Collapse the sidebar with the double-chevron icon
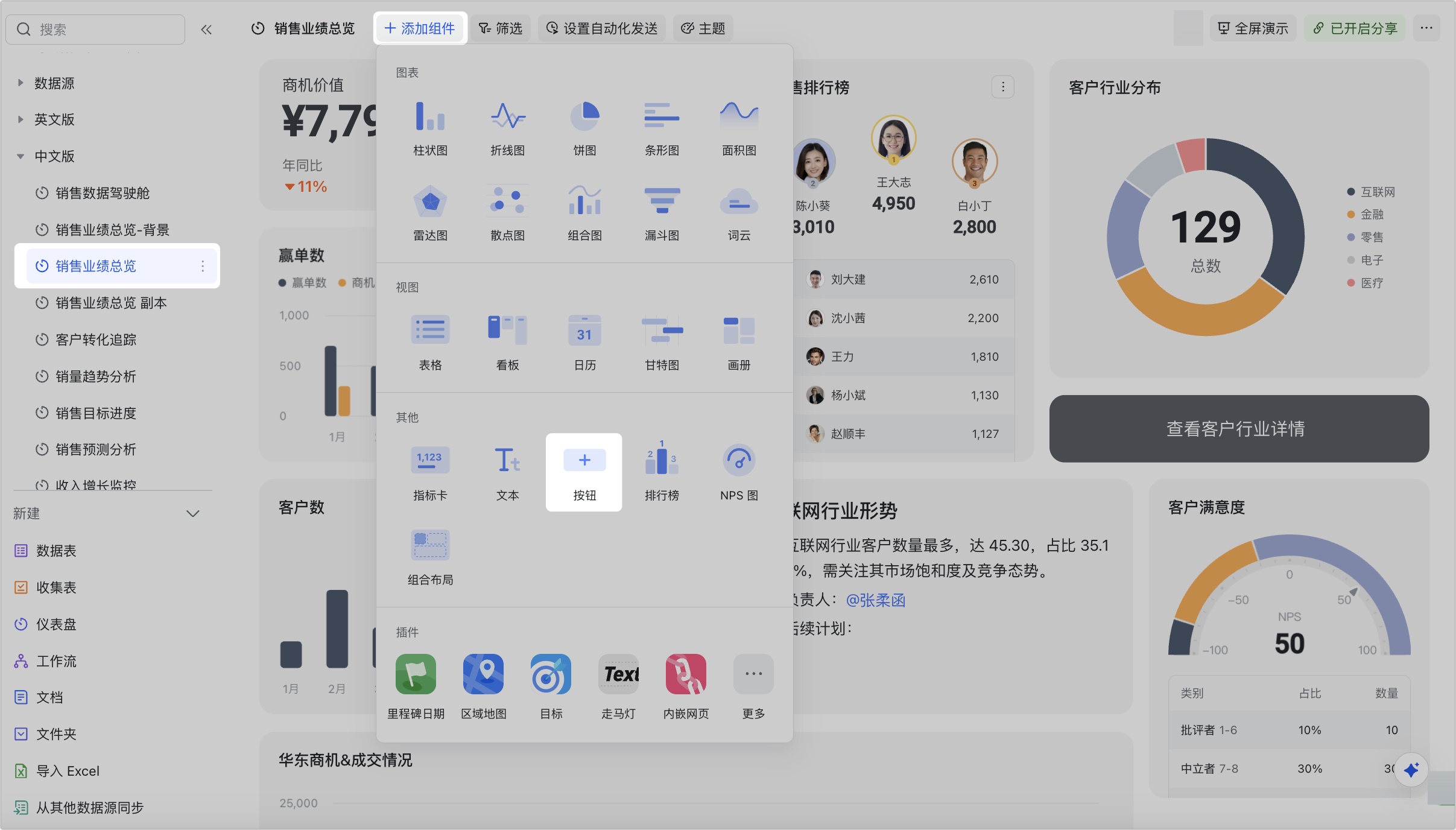 [x=206, y=29]
